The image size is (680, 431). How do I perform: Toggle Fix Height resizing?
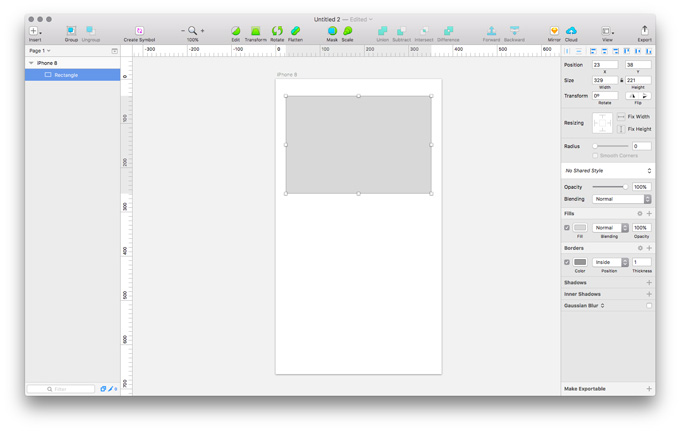(621, 129)
